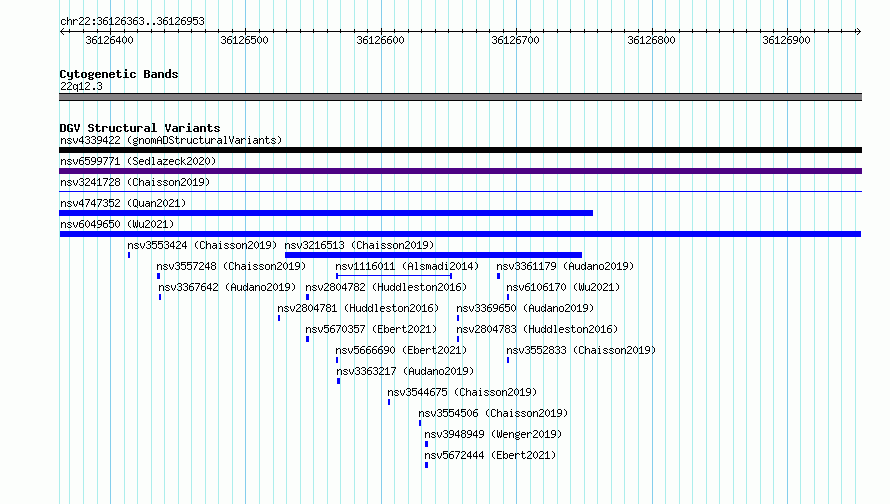Click ruler position 36126500
Screen dimensions: 890x504
pyautogui.click(x=245, y=40)
